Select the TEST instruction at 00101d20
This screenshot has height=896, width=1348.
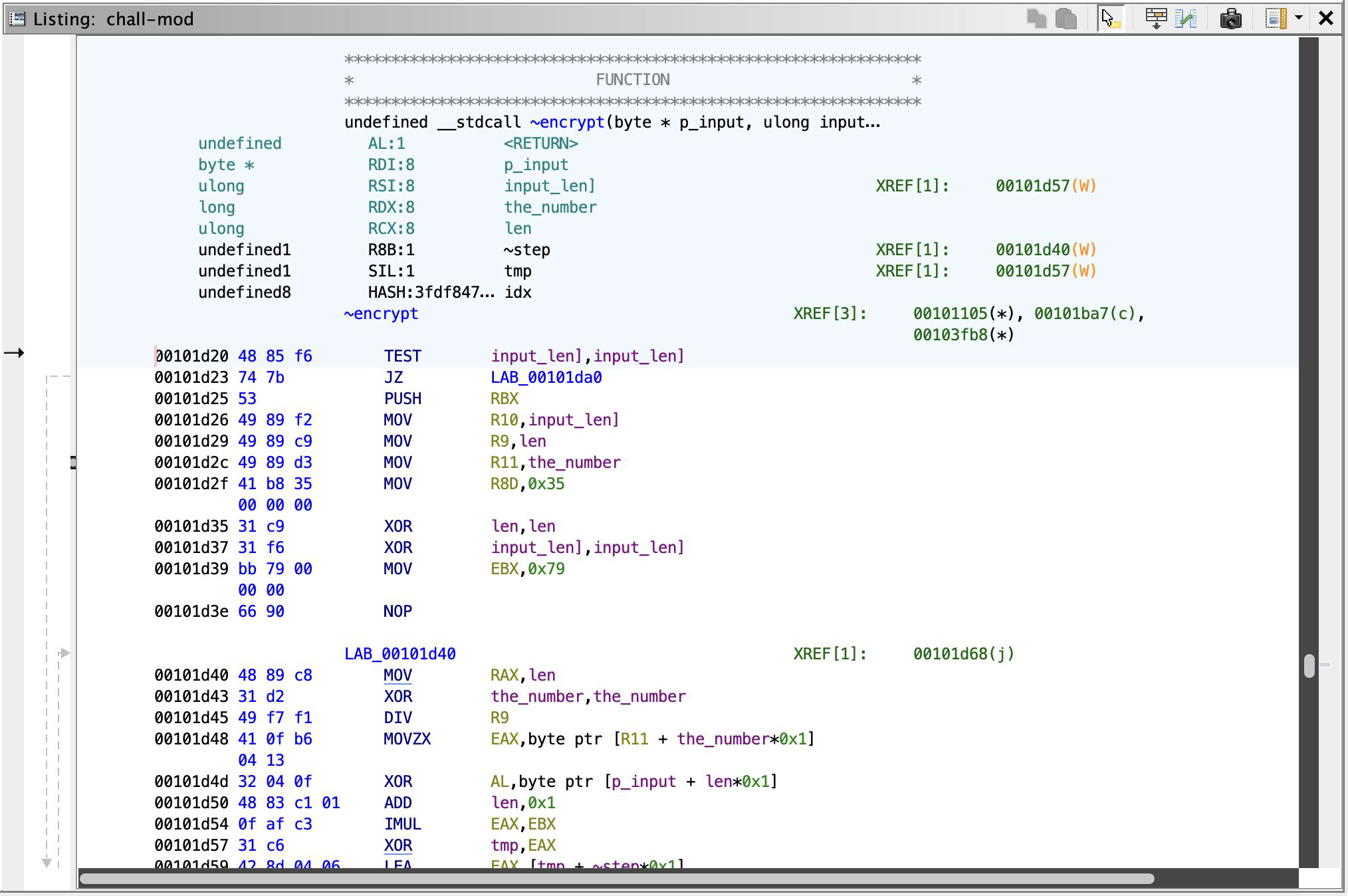[x=402, y=356]
